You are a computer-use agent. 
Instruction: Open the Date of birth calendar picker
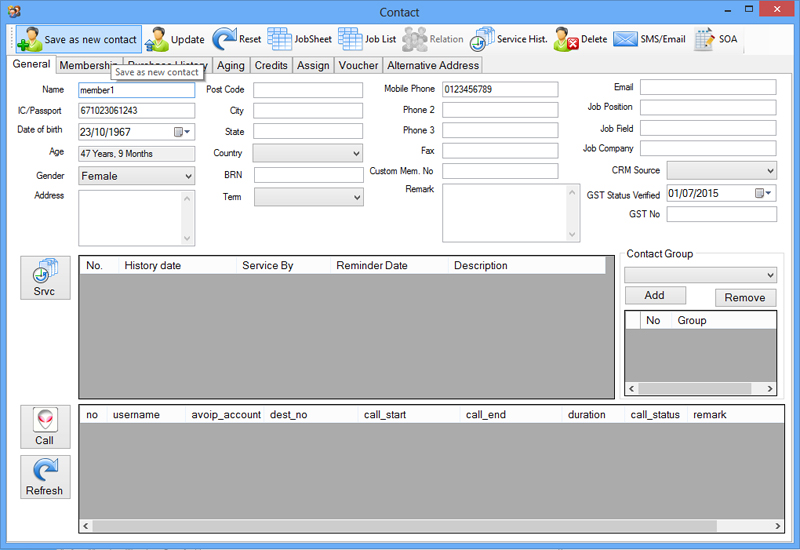(x=182, y=132)
